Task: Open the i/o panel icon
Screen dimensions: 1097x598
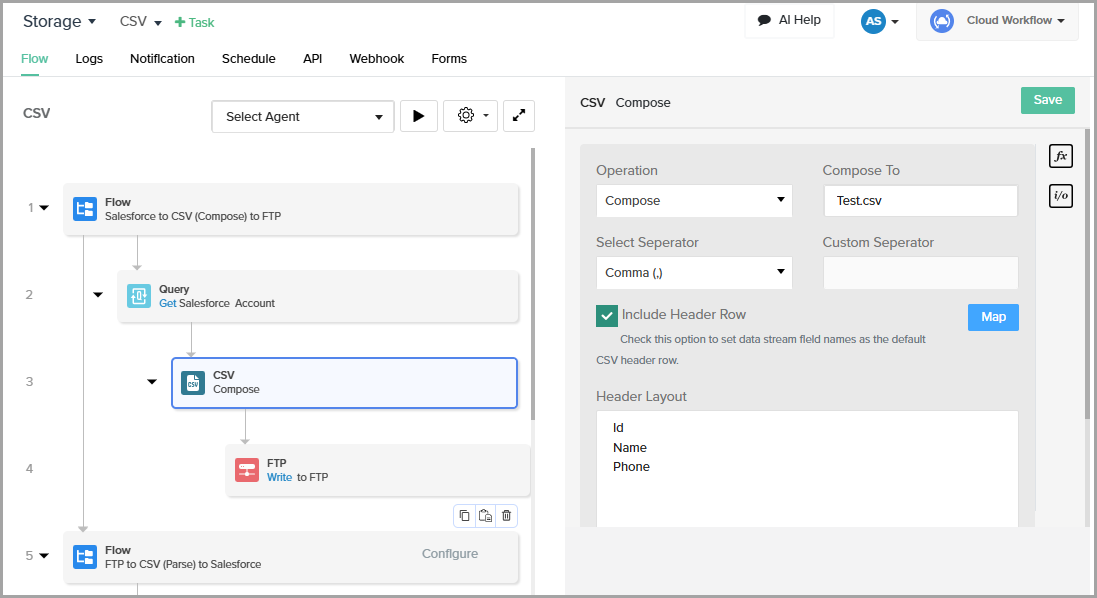Action: (1060, 196)
